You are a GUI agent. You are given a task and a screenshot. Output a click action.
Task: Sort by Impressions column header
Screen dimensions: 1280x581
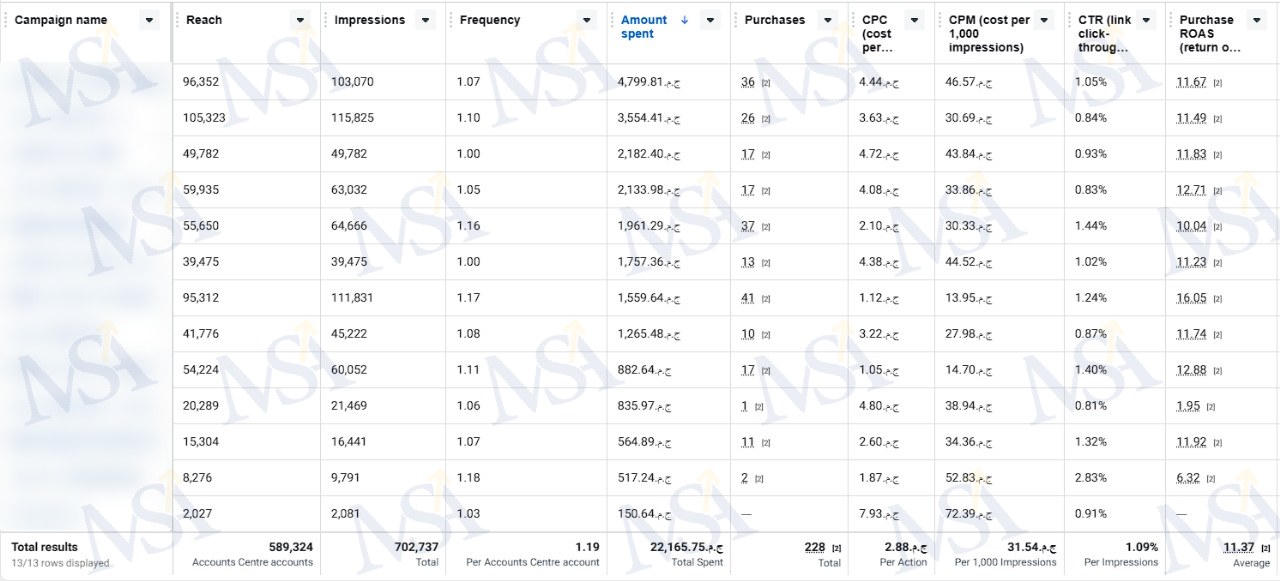tap(370, 20)
